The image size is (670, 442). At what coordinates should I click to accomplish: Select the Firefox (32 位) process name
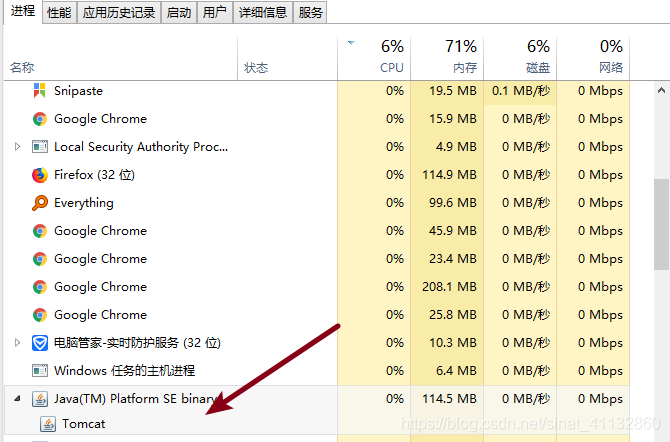[x=94, y=175]
